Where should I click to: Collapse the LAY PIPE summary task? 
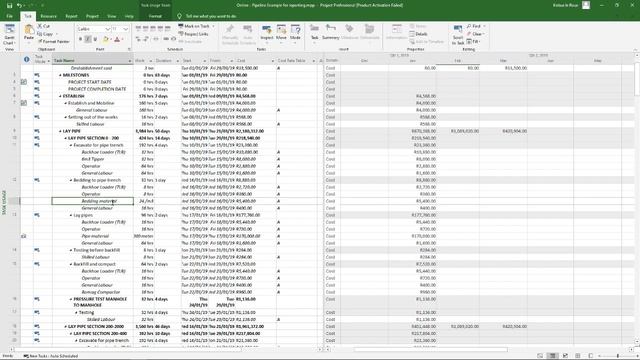(60, 131)
